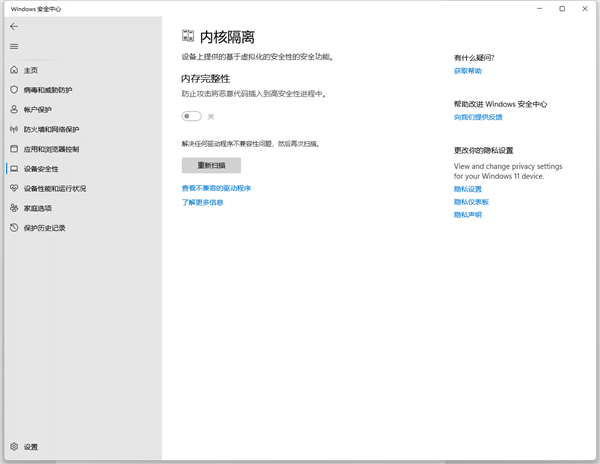The width and height of the screenshot is (600, 464).
Task: Click the 内核隔离 page title
Action: [x=227, y=37]
